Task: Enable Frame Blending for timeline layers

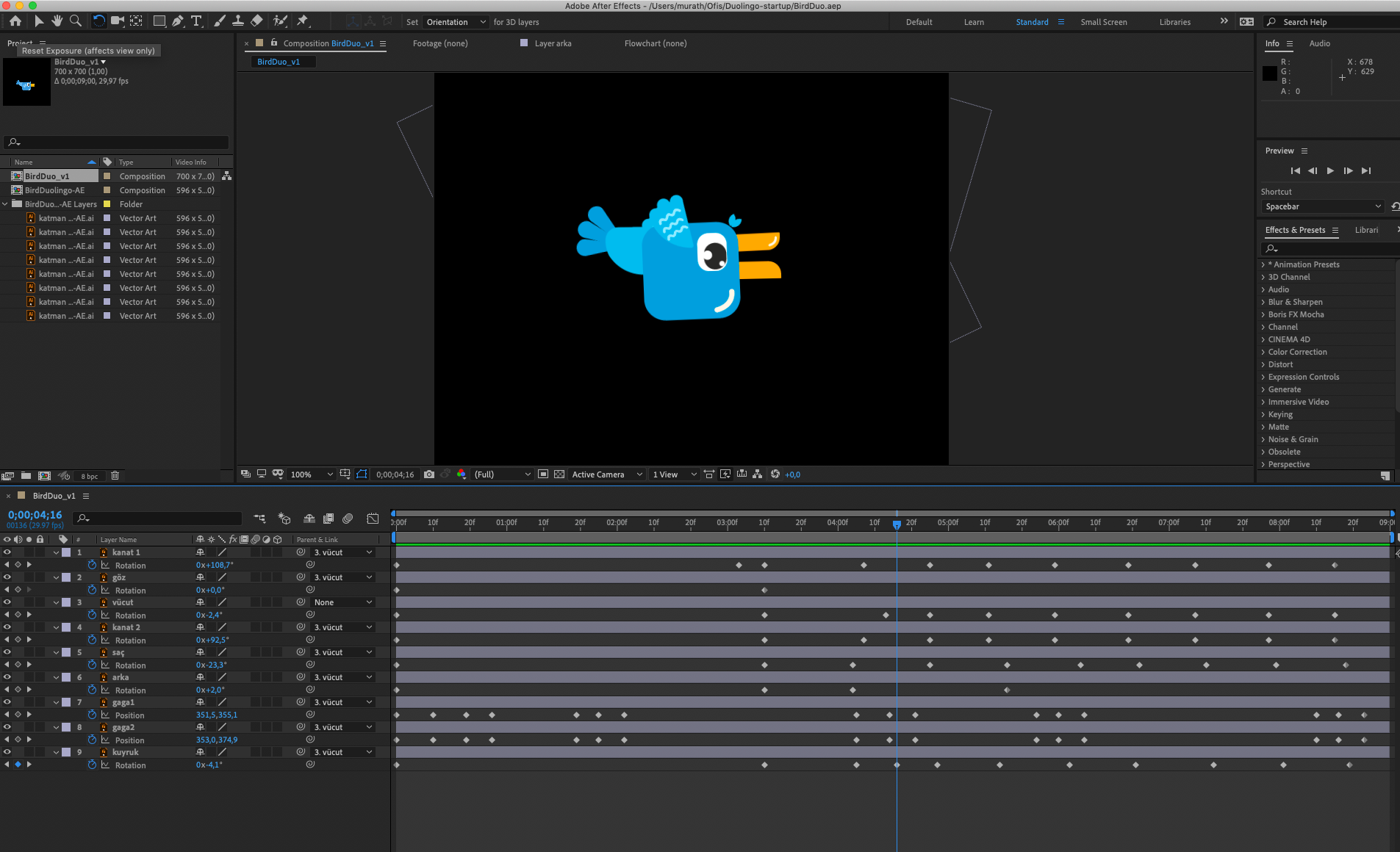Action: pyautogui.click(x=329, y=519)
